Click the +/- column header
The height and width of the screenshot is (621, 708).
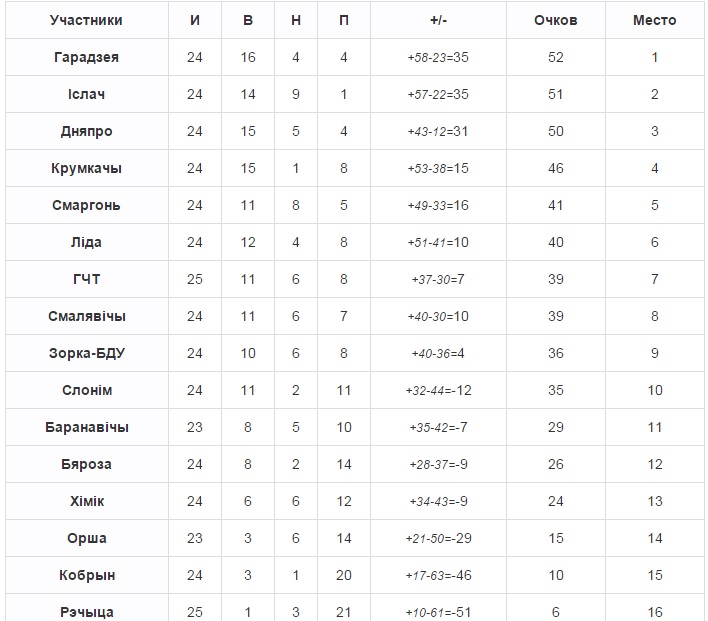pyautogui.click(x=437, y=20)
